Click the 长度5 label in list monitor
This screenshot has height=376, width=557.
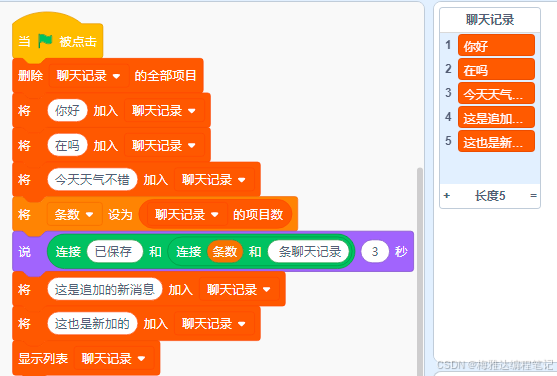tap(490, 195)
